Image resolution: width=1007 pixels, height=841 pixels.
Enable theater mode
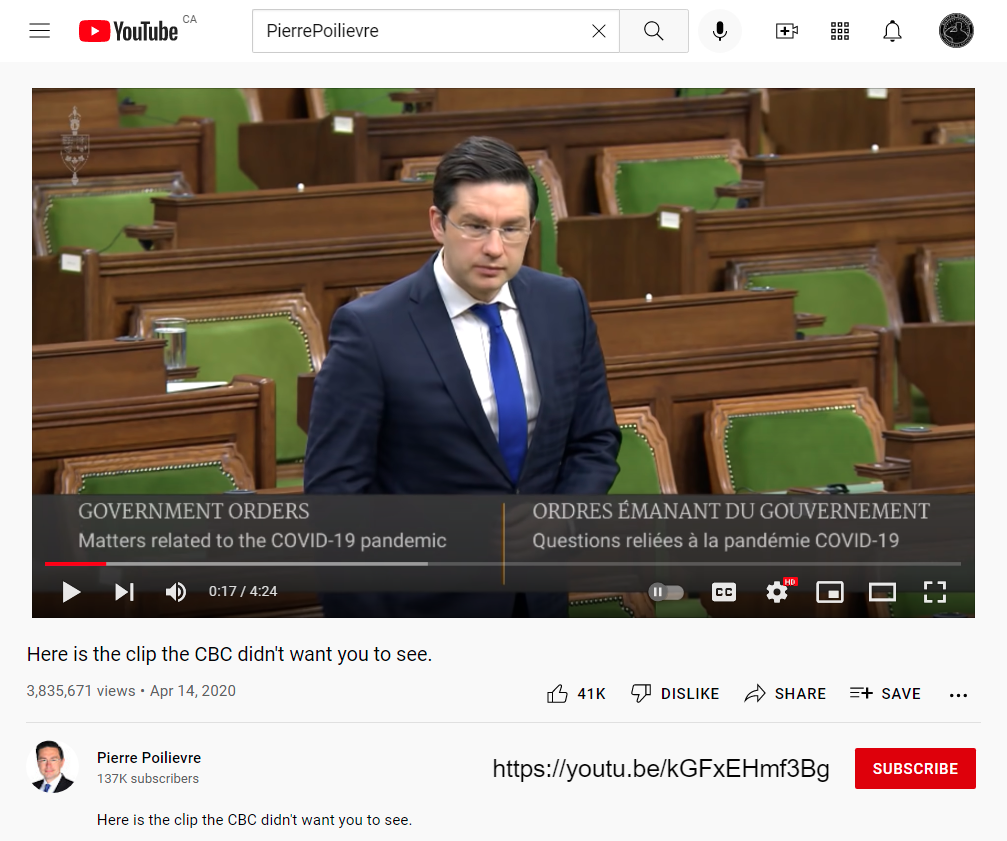click(x=882, y=591)
